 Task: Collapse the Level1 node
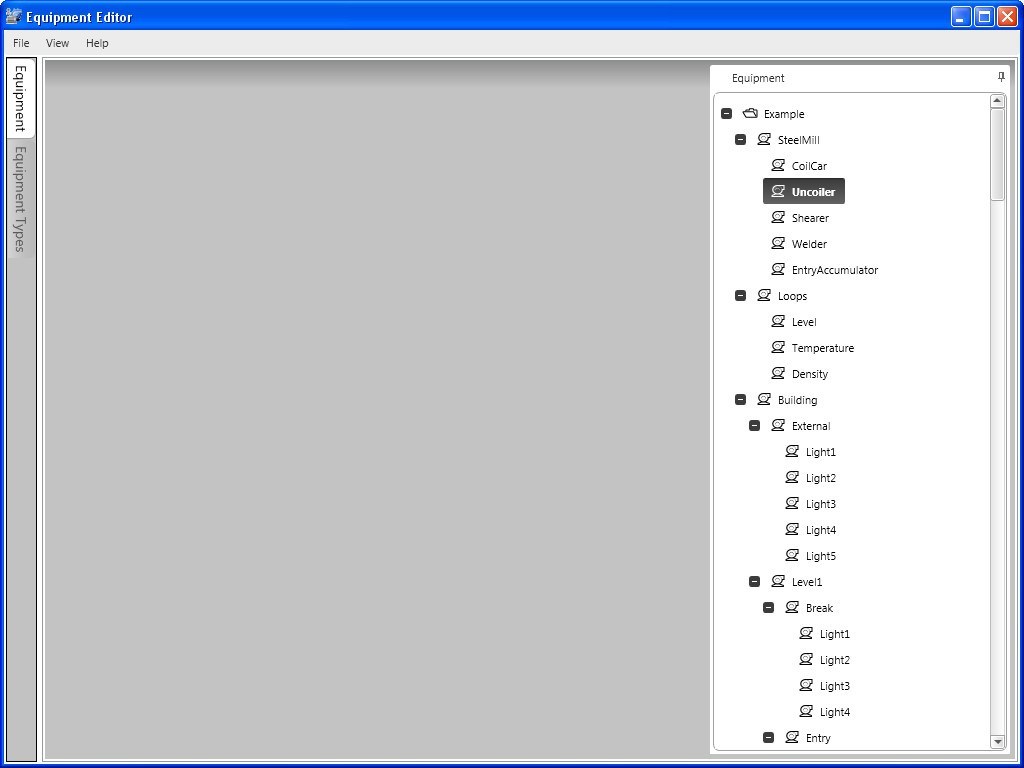coord(755,581)
